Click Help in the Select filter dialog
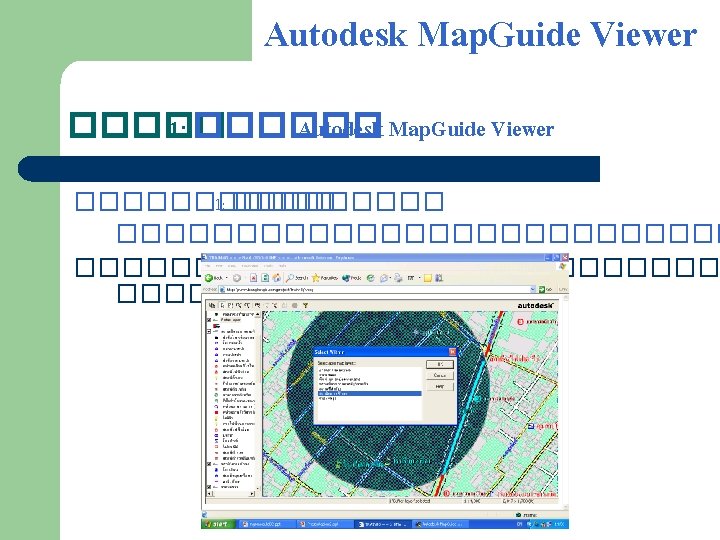Image resolution: width=720 pixels, height=540 pixels. [x=439, y=386]
